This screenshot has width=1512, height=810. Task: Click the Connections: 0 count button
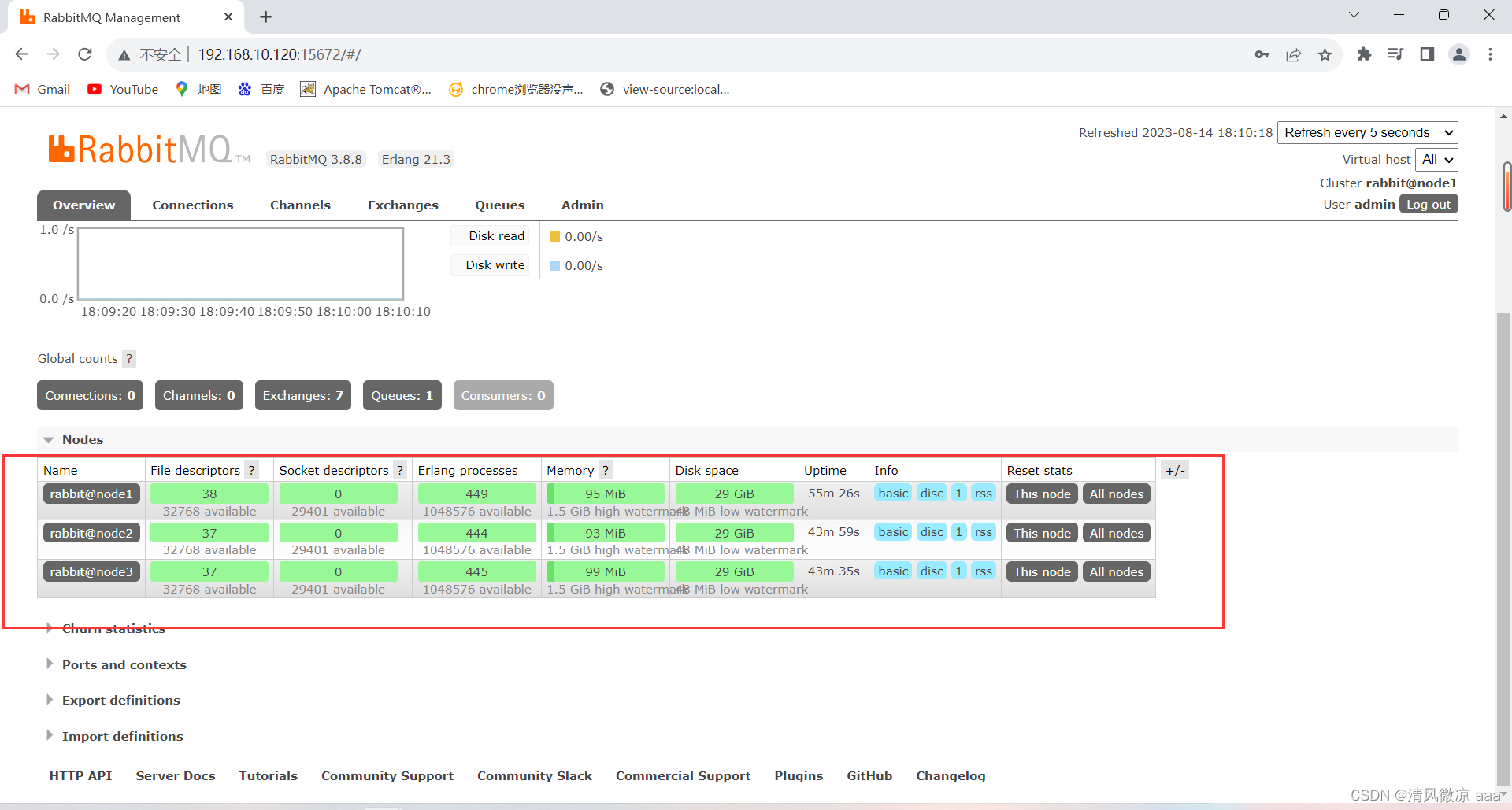(x=90, y=395)
